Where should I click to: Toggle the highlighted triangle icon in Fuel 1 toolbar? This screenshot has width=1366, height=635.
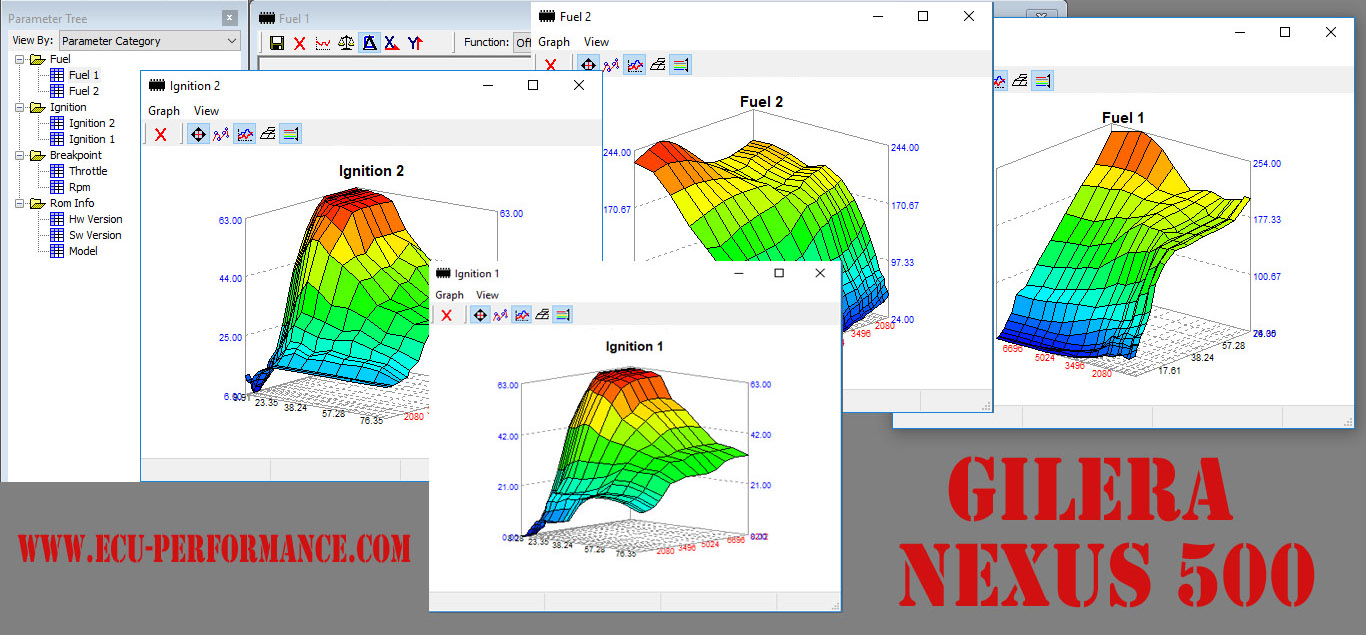click(369, 43)
